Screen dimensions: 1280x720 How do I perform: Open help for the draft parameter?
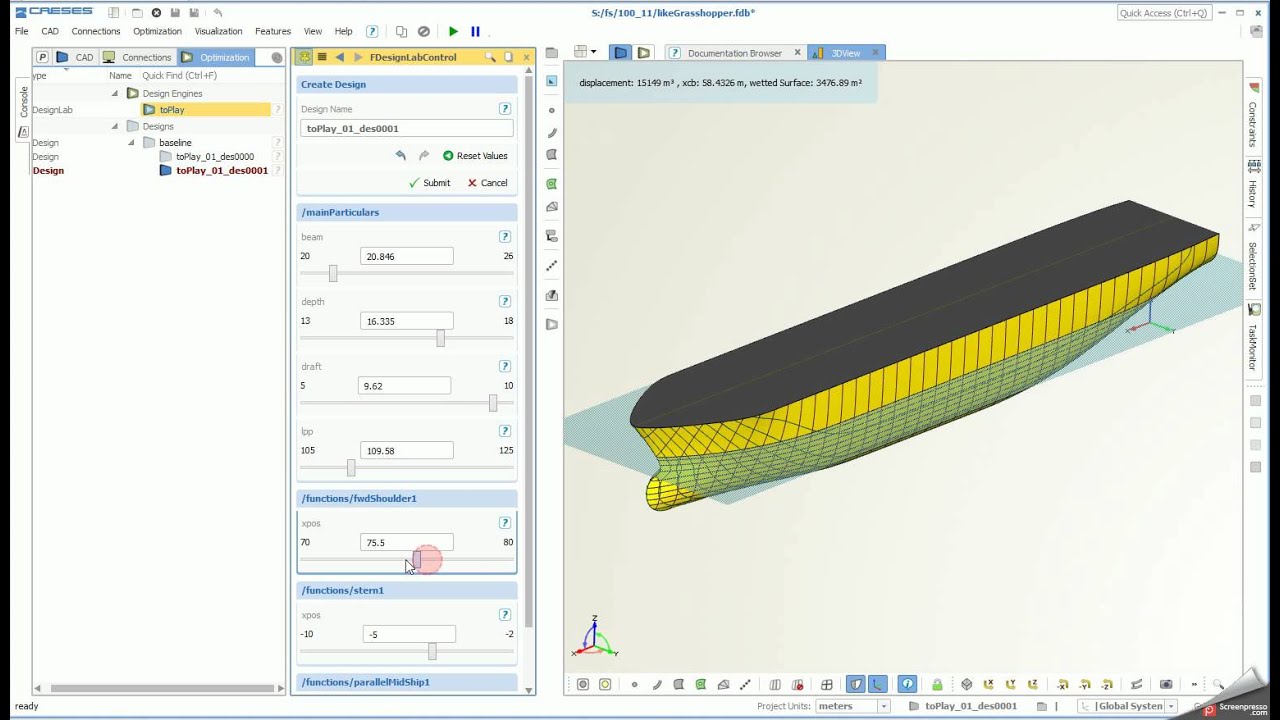(505, 366)
